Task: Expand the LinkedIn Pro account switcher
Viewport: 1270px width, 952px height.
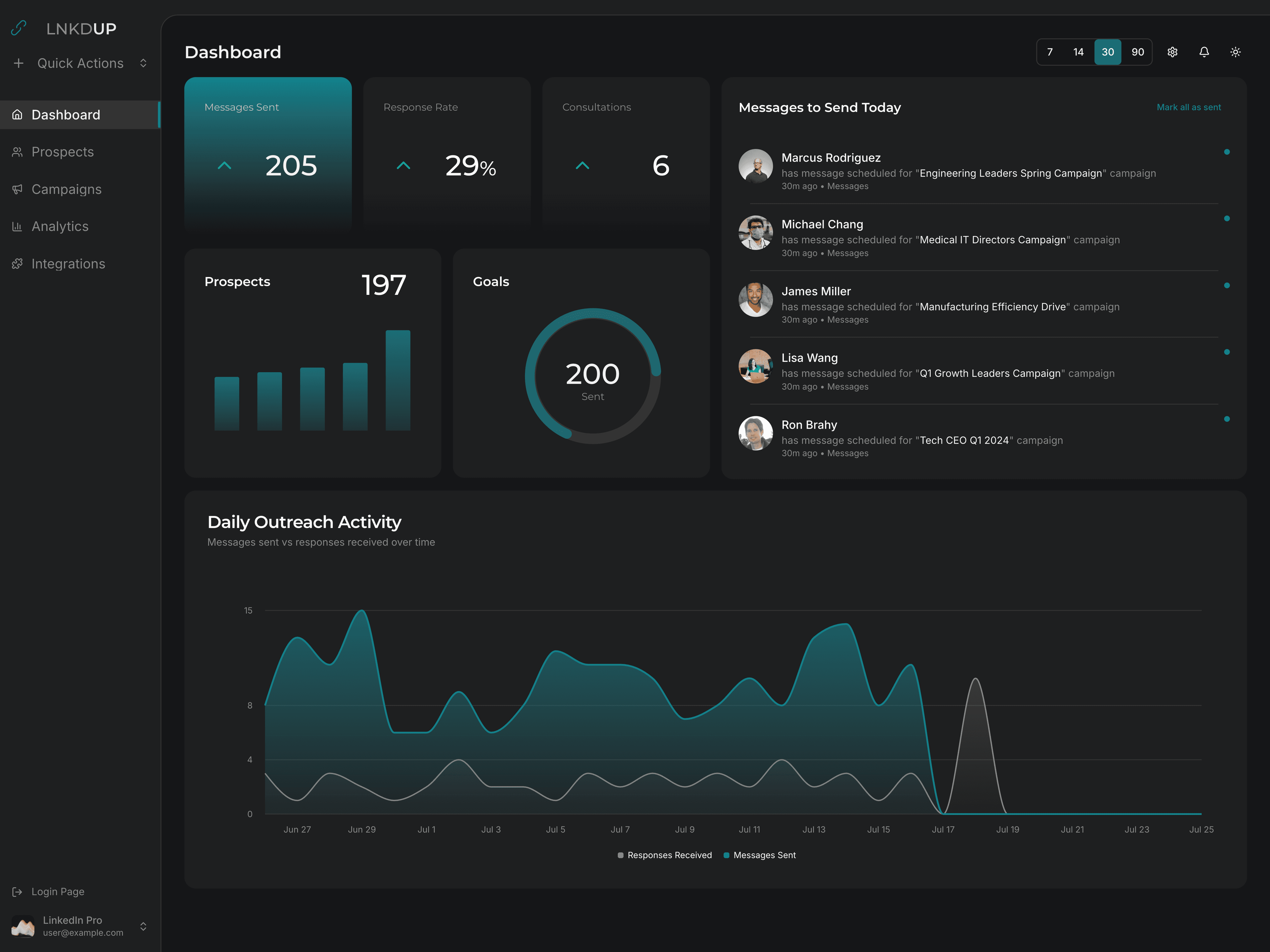Action: click(143, 926)
